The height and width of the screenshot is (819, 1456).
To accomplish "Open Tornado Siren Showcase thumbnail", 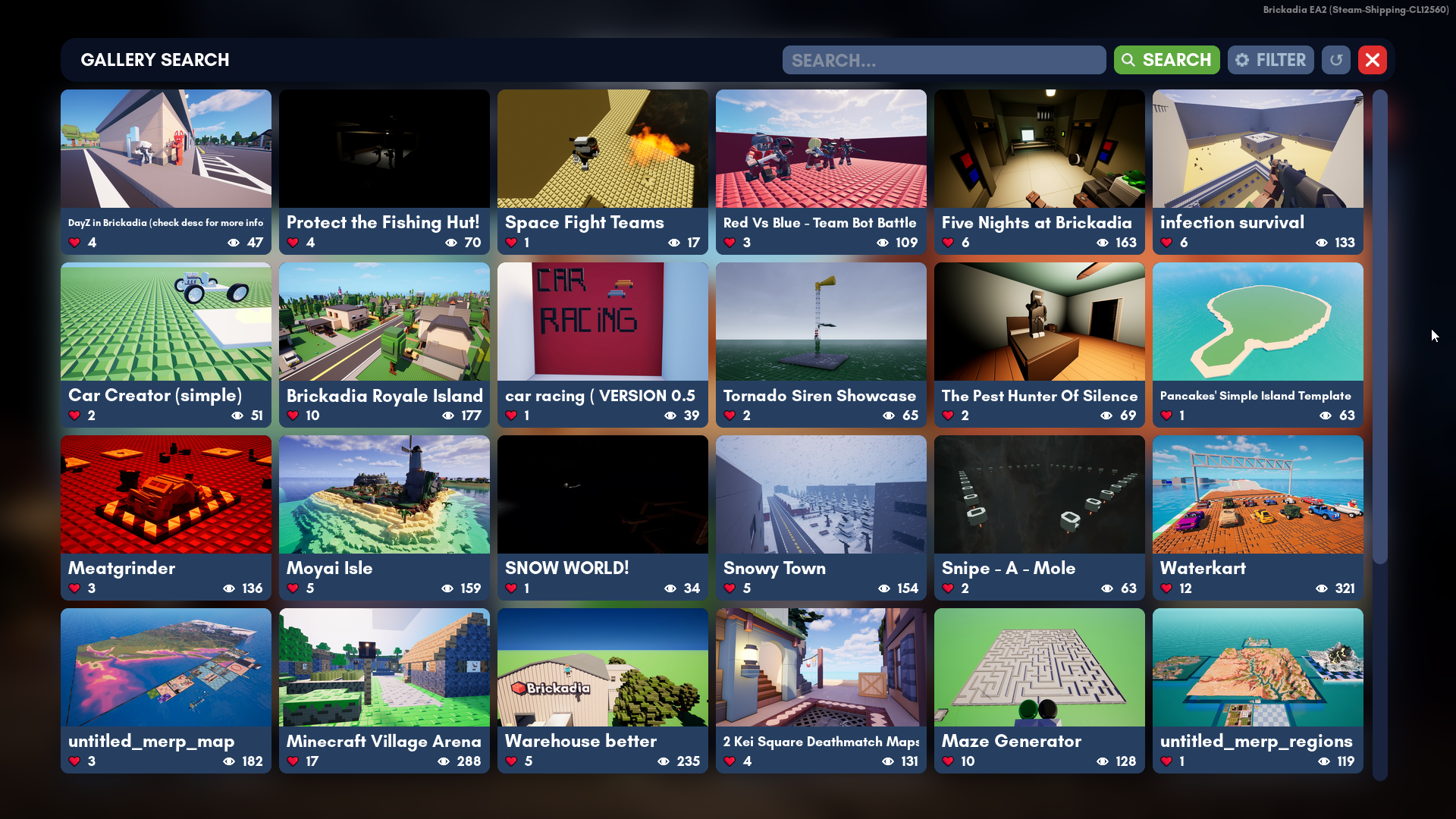I will 821,322.
